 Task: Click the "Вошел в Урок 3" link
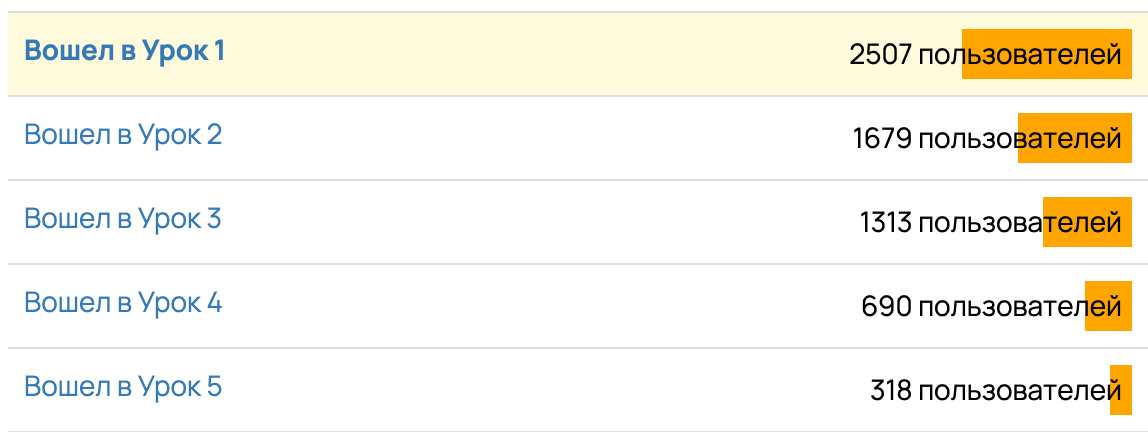tap(122, 219)
